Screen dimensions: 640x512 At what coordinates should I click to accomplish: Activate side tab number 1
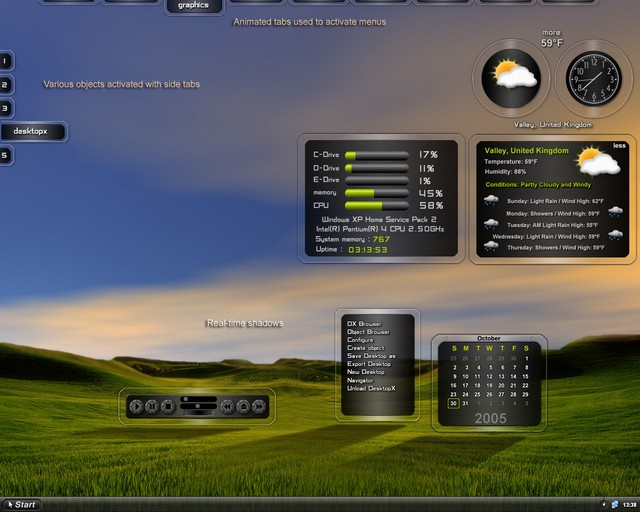(6, 61)
